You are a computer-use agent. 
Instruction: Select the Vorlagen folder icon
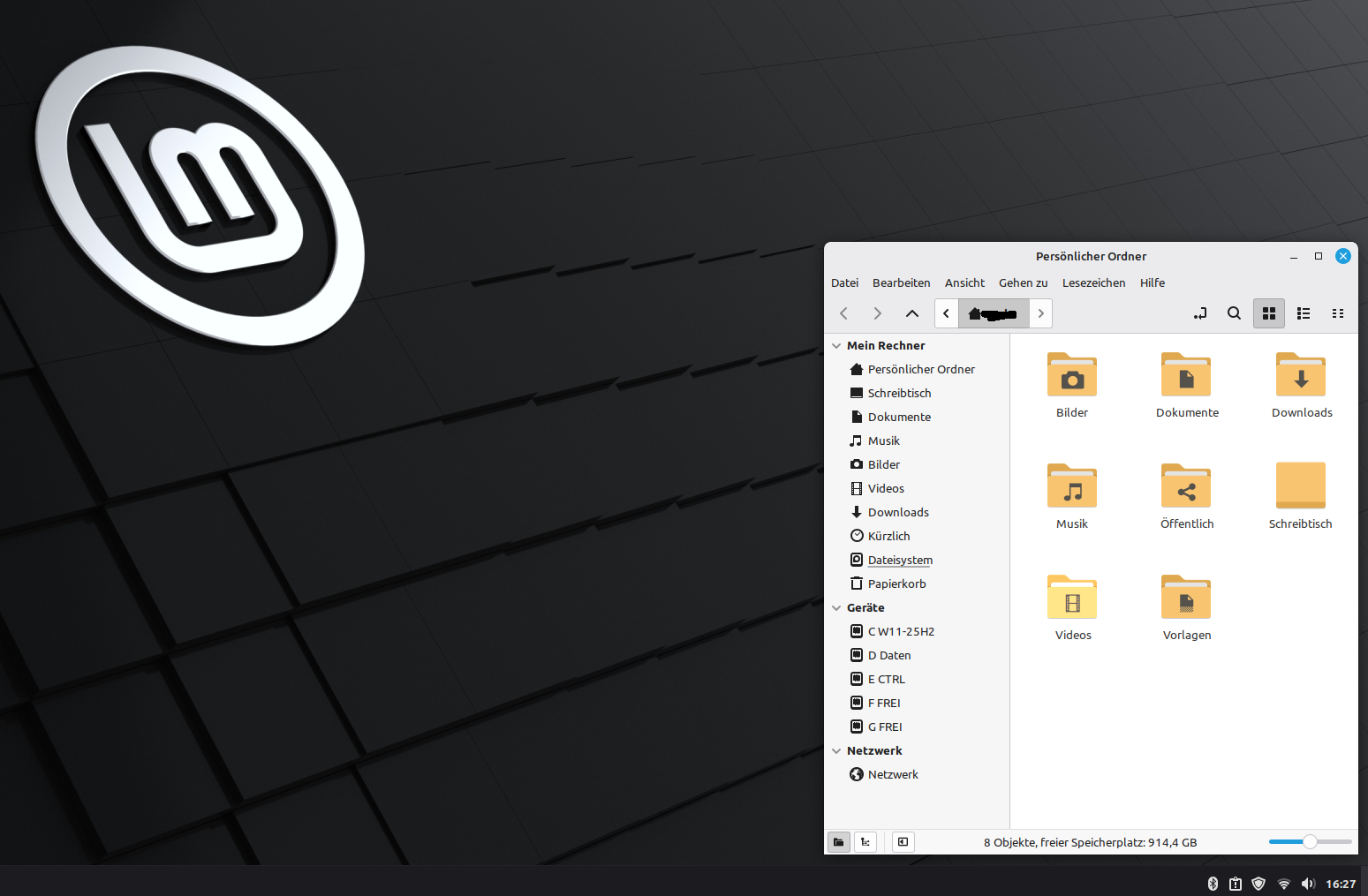1186,598
